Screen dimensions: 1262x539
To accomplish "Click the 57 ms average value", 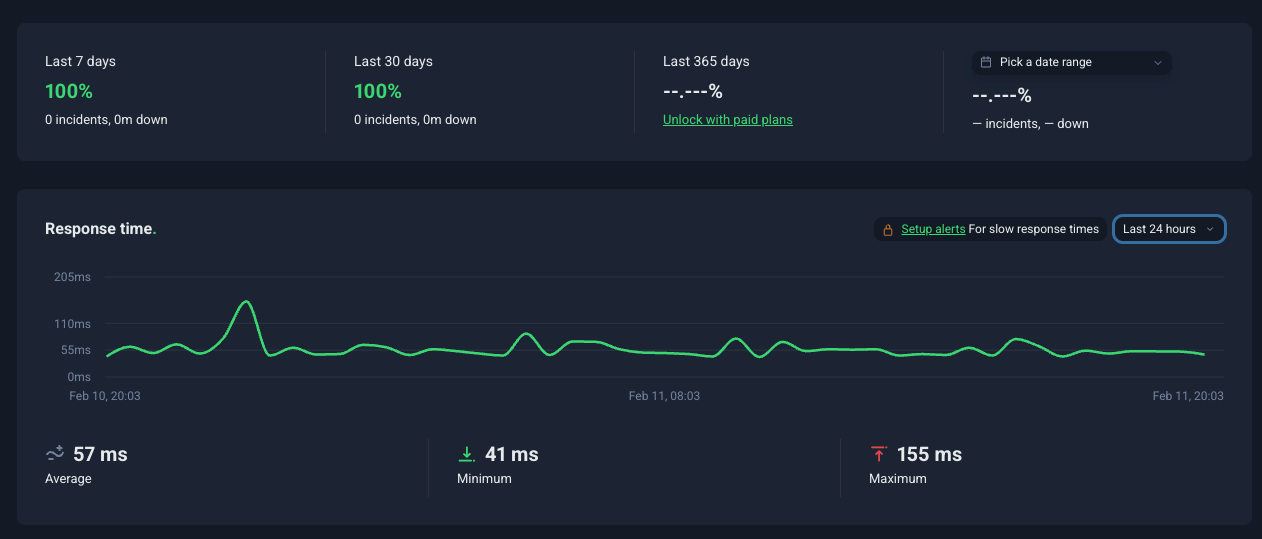I will (x=100, y=454).
